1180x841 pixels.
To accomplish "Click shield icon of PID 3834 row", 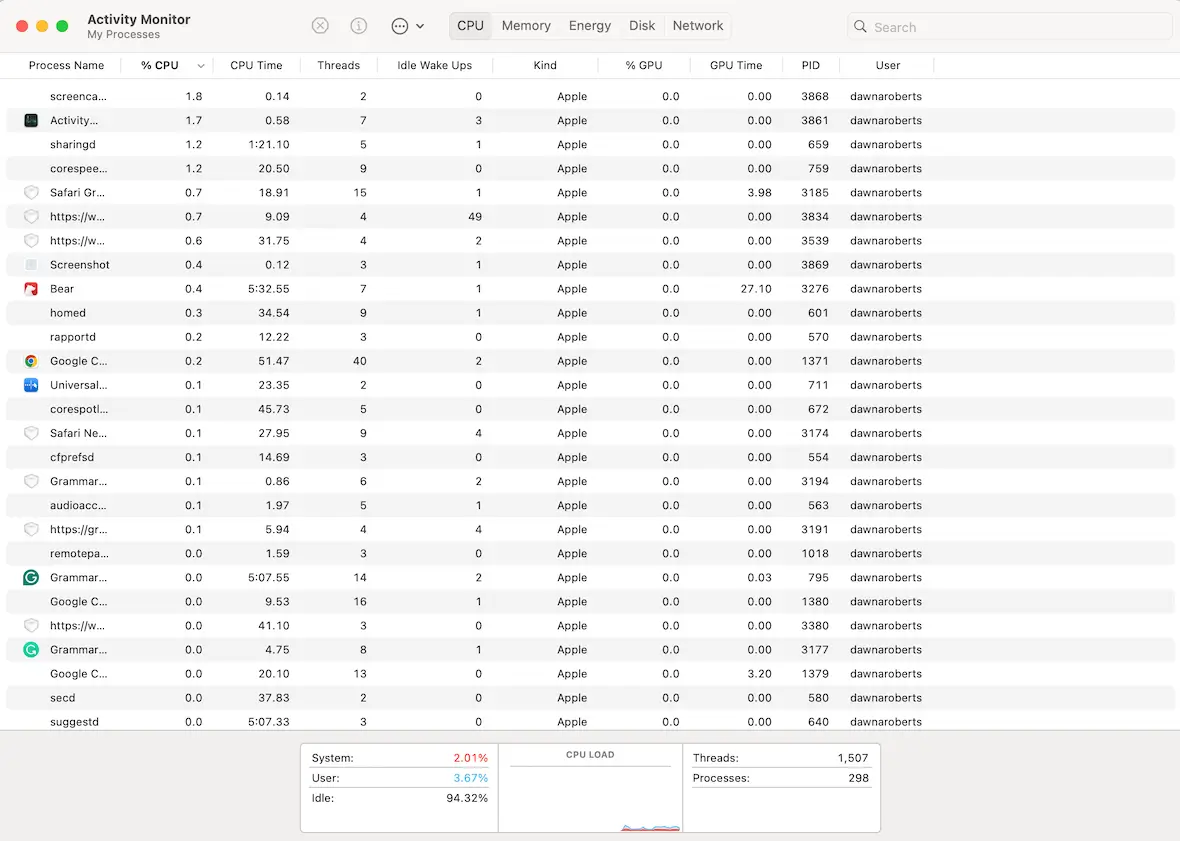I will 31,217.
